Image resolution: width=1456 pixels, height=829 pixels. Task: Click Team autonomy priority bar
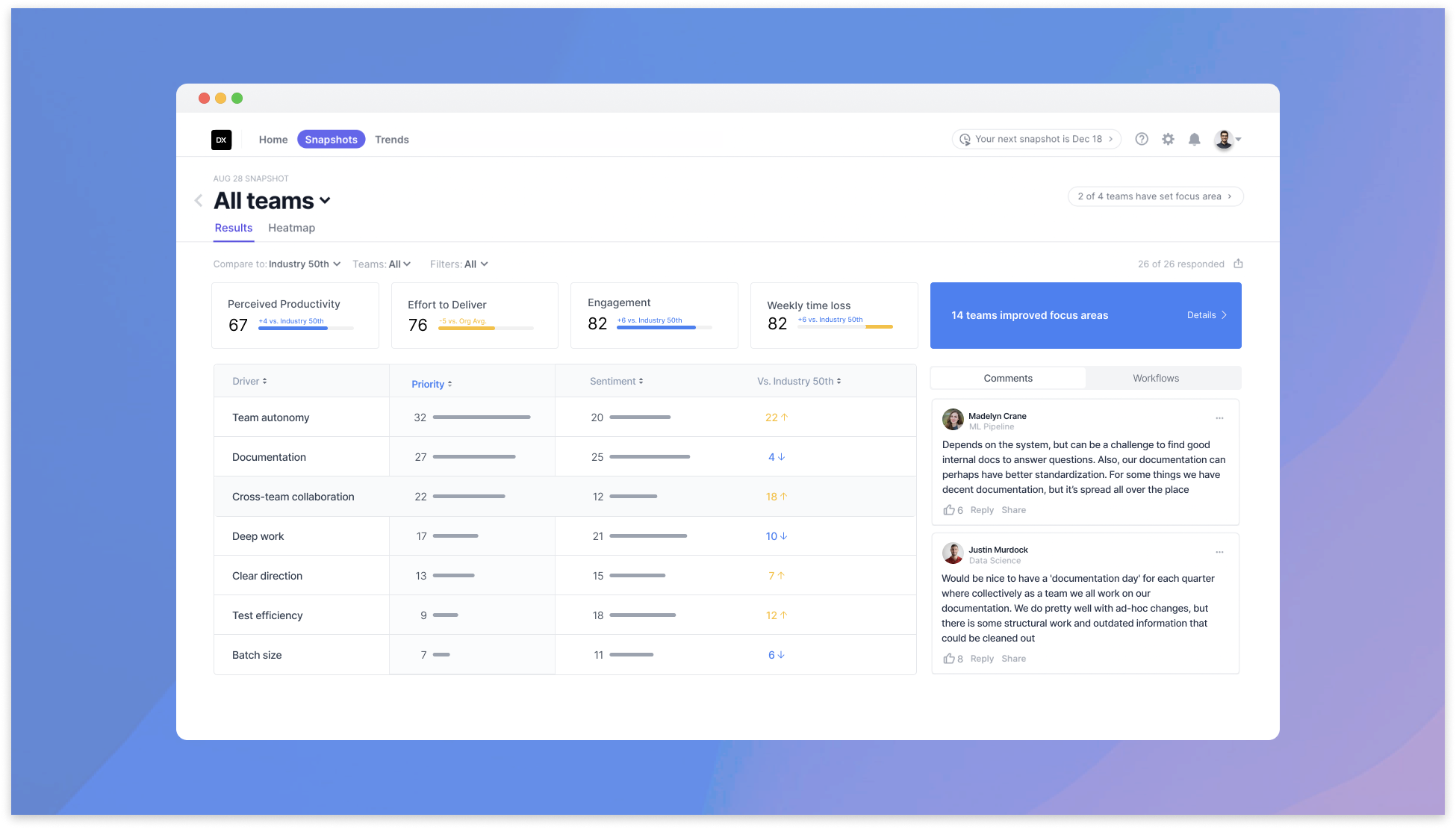pos(482,417)
